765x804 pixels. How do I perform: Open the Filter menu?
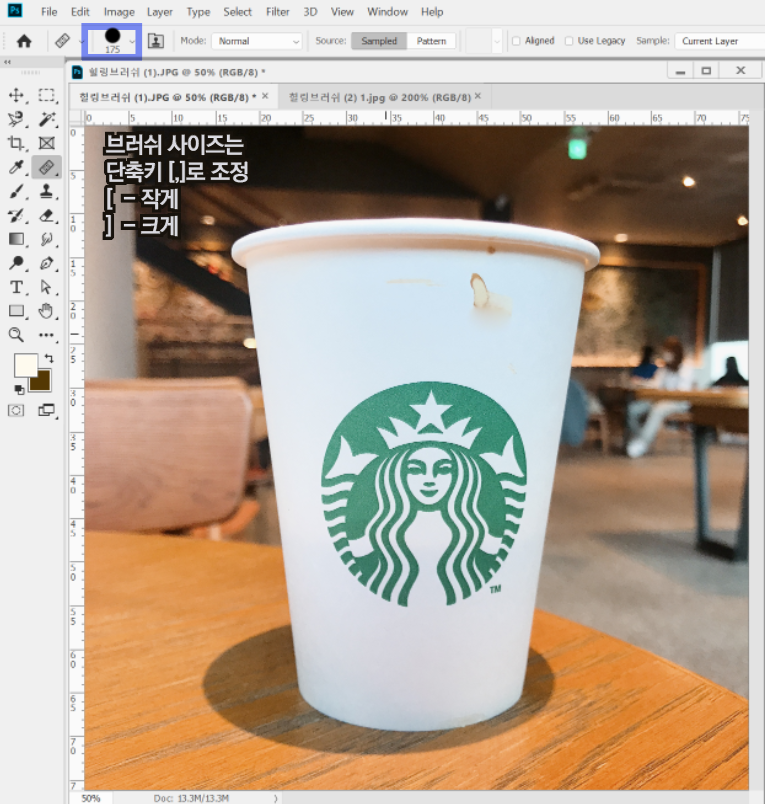click(277, 12)
